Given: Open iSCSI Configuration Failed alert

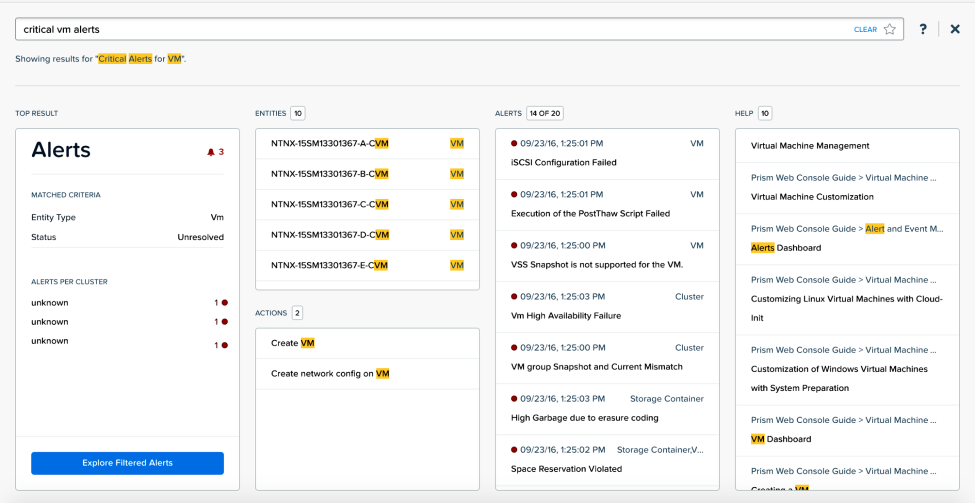Looking at the screenshot, I should coord(608,154).
